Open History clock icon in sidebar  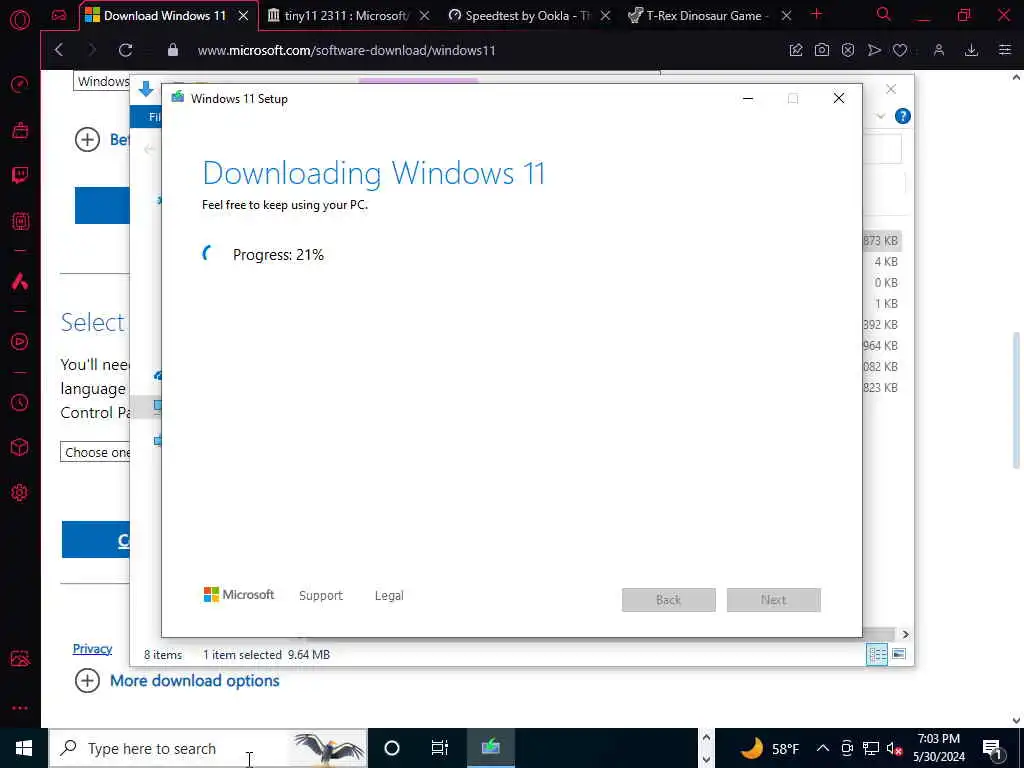pyautogui.click(x=20, y=402)
